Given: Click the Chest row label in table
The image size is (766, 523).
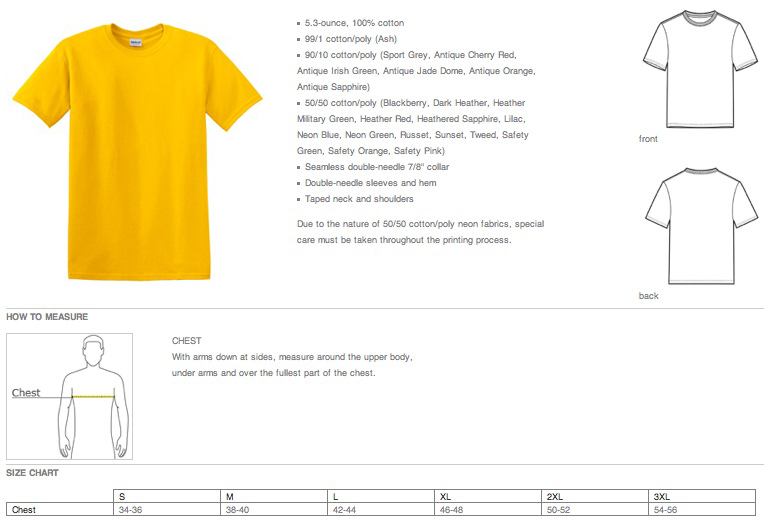Looking at the screenshot, I should tap(60, 509).
